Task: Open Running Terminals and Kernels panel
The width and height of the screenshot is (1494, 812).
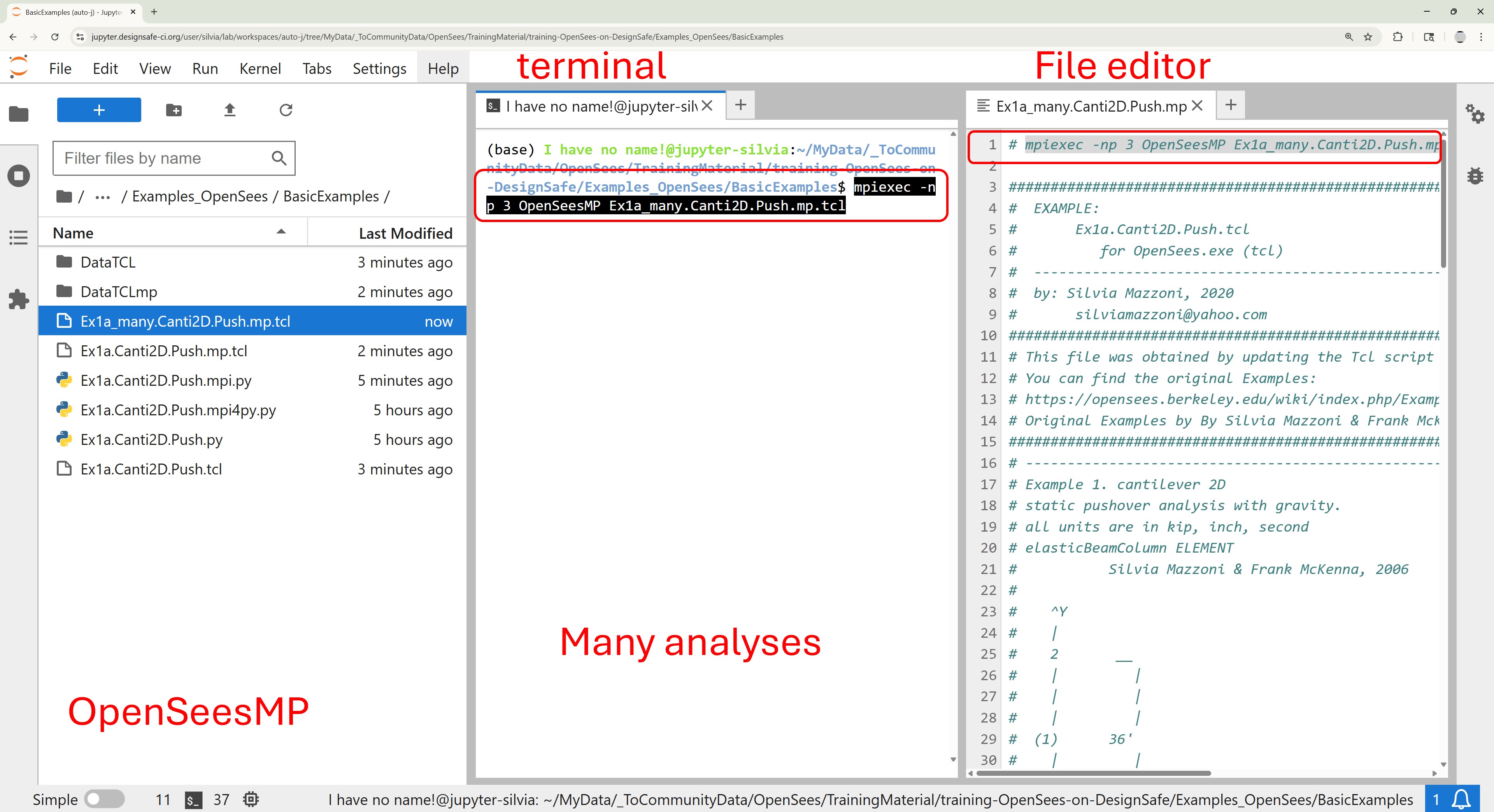Action: (x=19, y=176)
